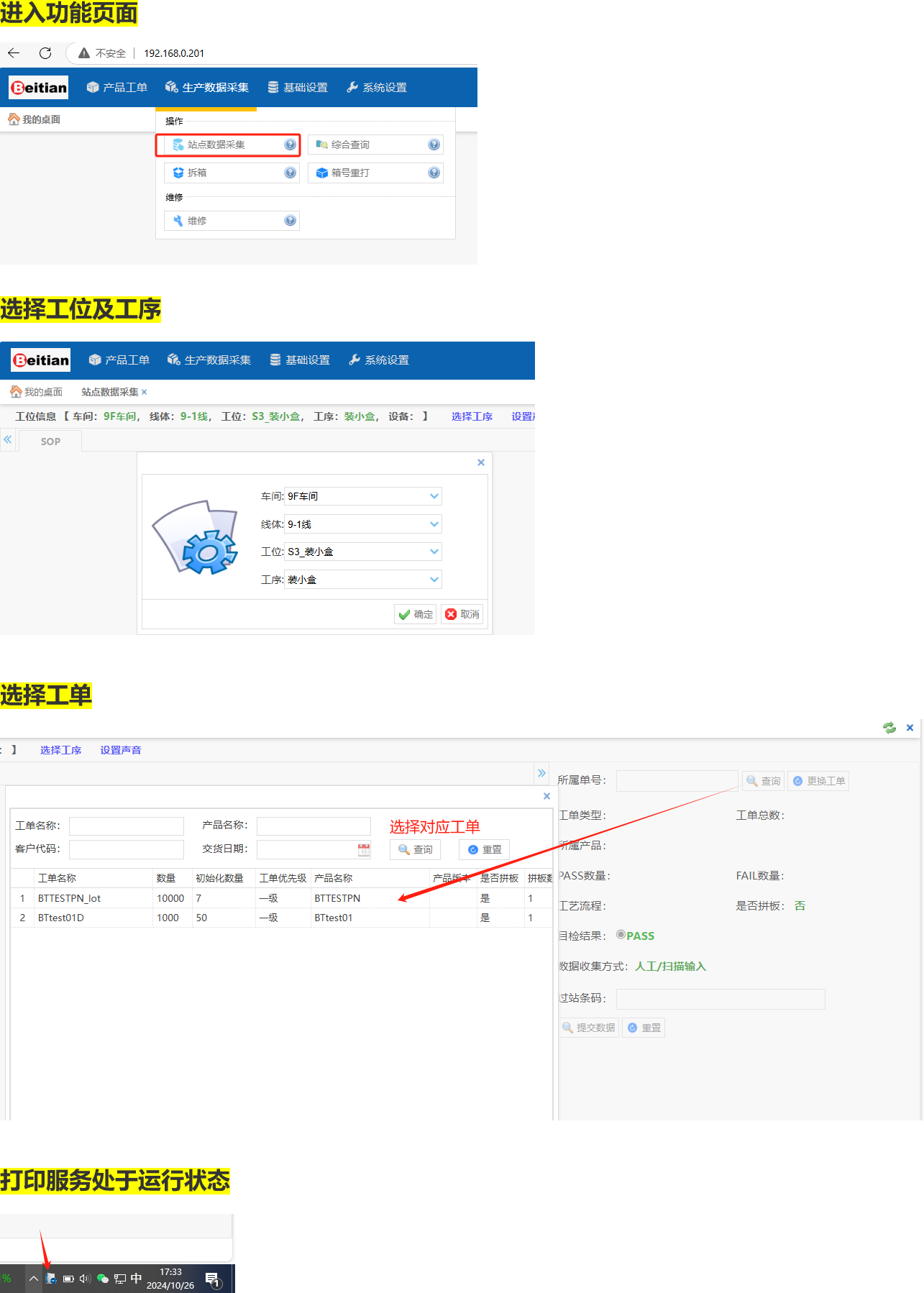
Task: Open calendar picker for 交货日期
Action: pyautogui.click(x=364, y=849)
